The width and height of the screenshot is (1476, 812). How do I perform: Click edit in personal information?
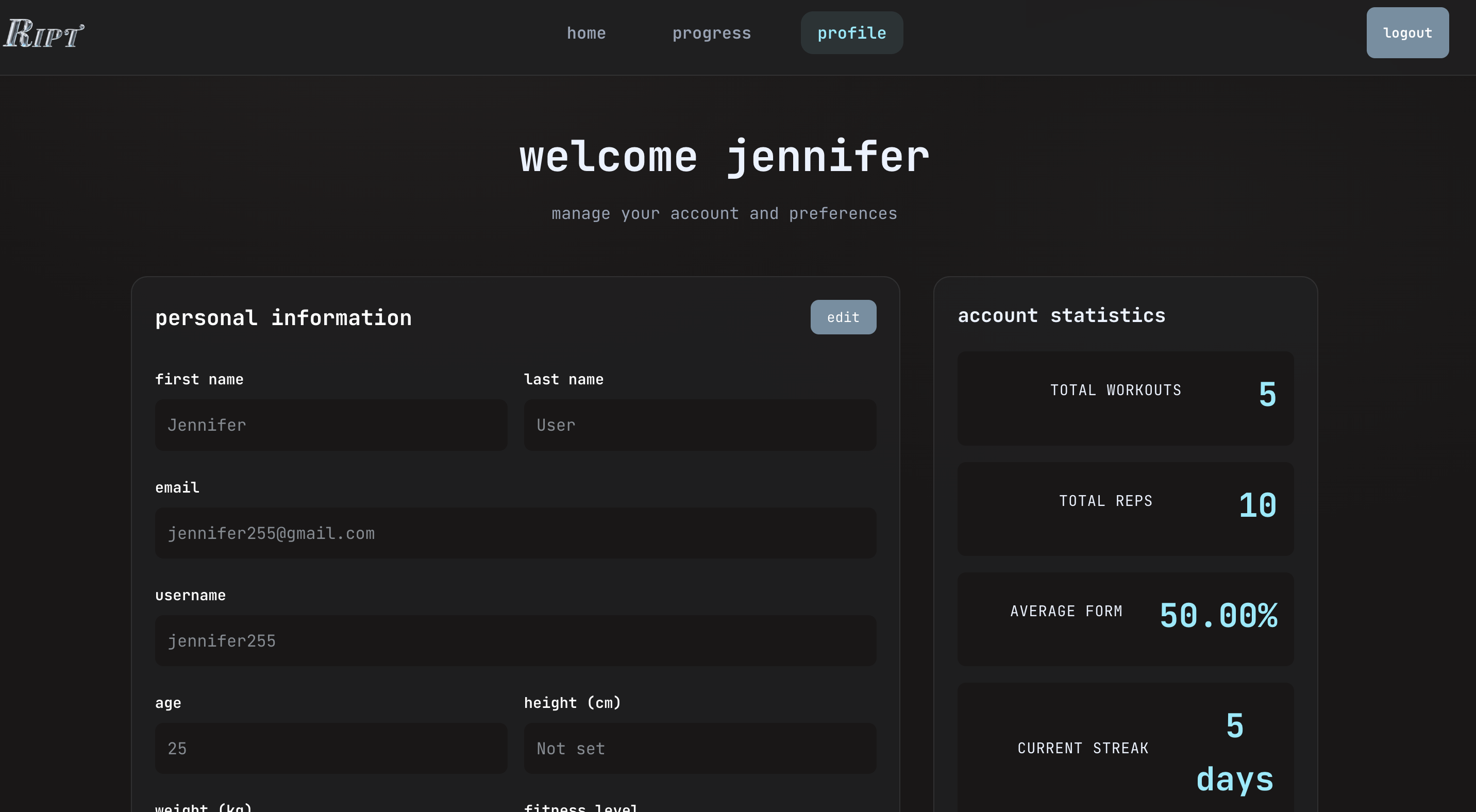[x=842, y=317]
